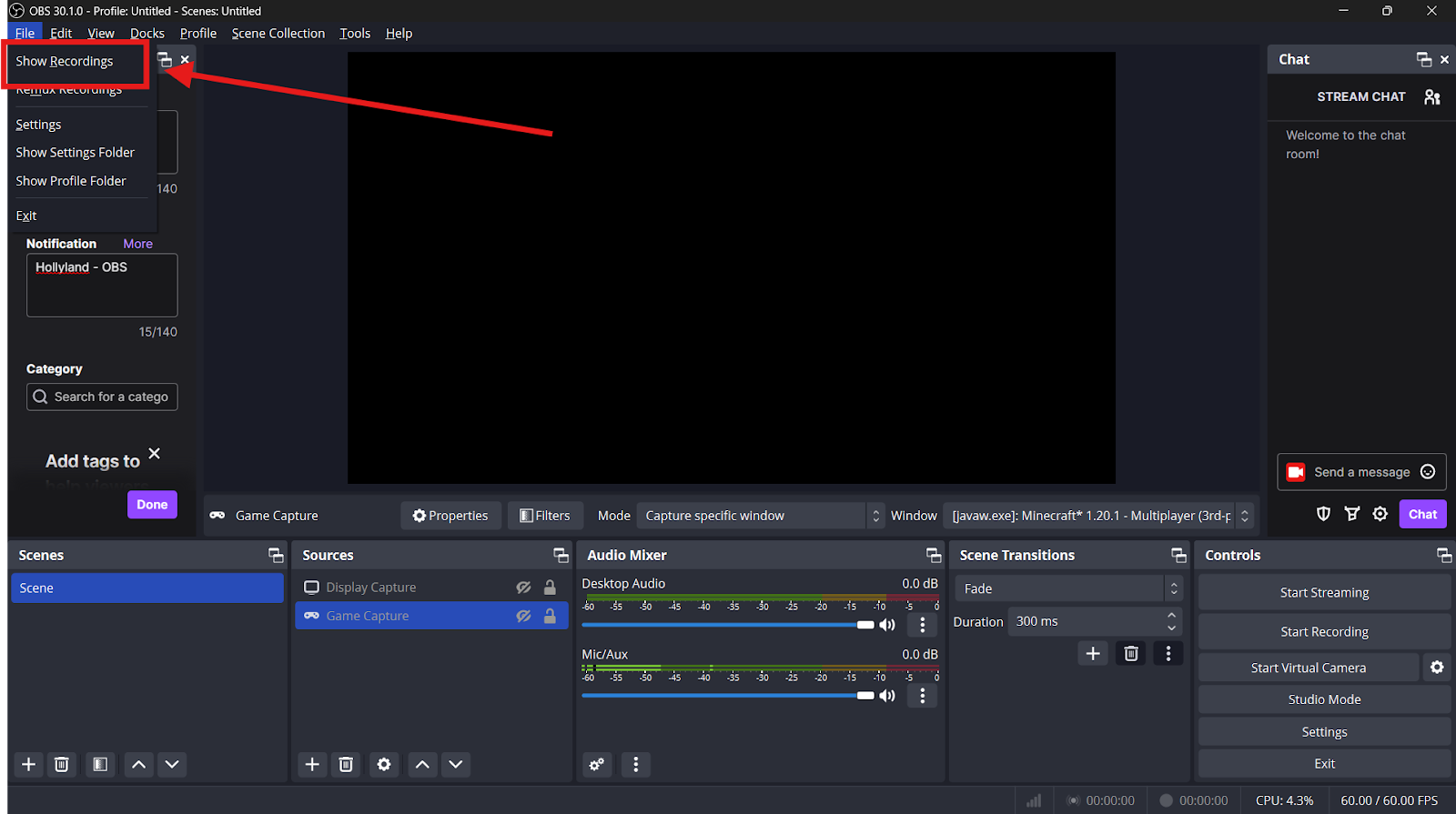Open source Properties button in toolbar

click(450, 516)
